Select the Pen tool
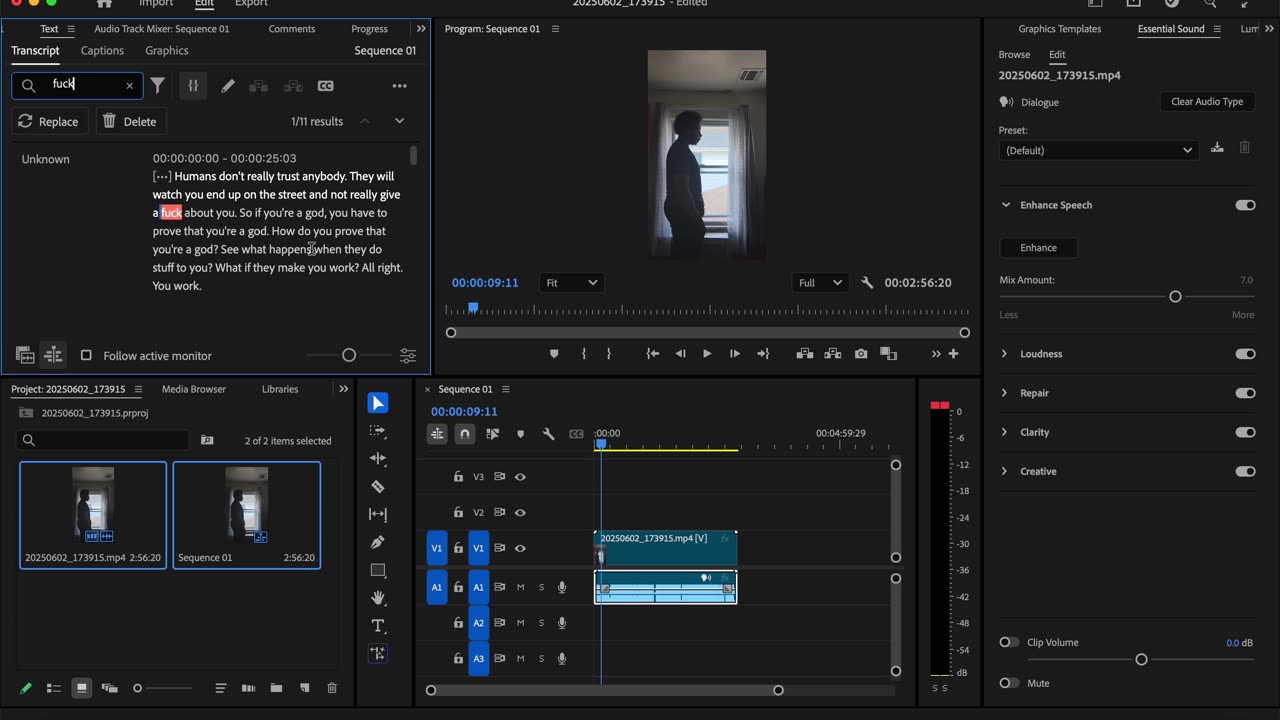1280x720 pixels. (378, 542)
